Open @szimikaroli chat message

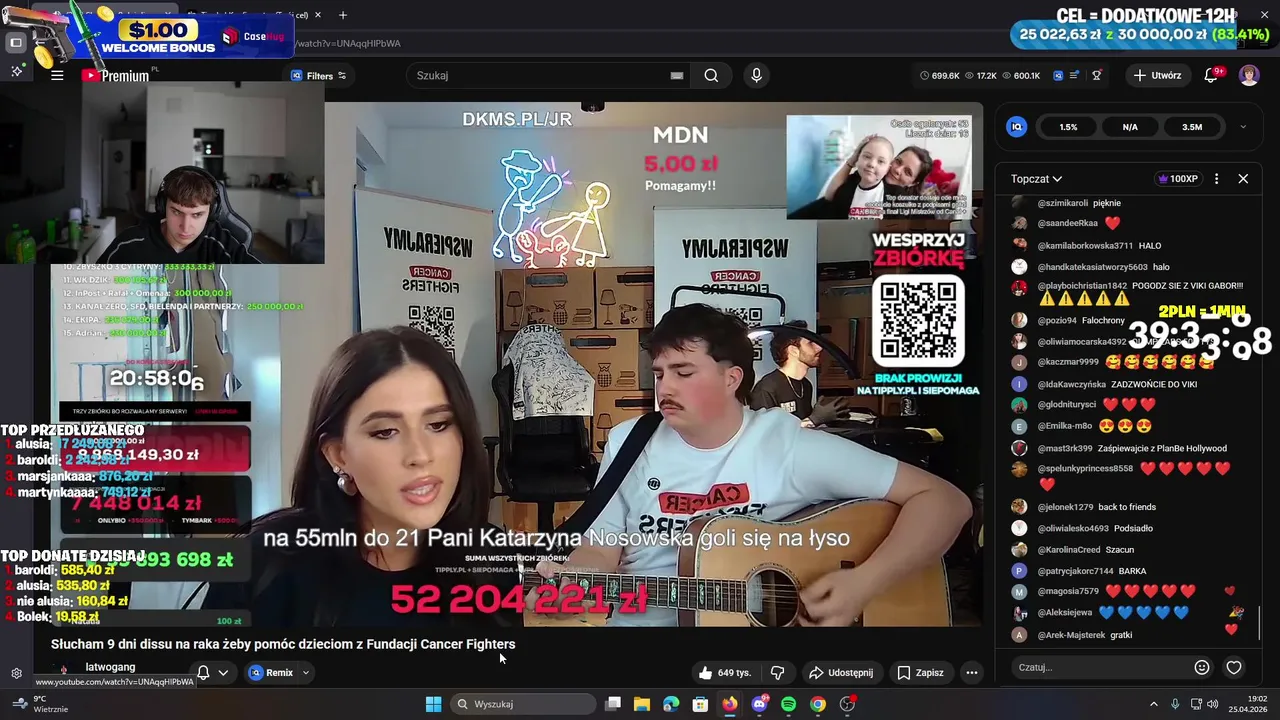pyautogui.click(x=1080, y=203)
